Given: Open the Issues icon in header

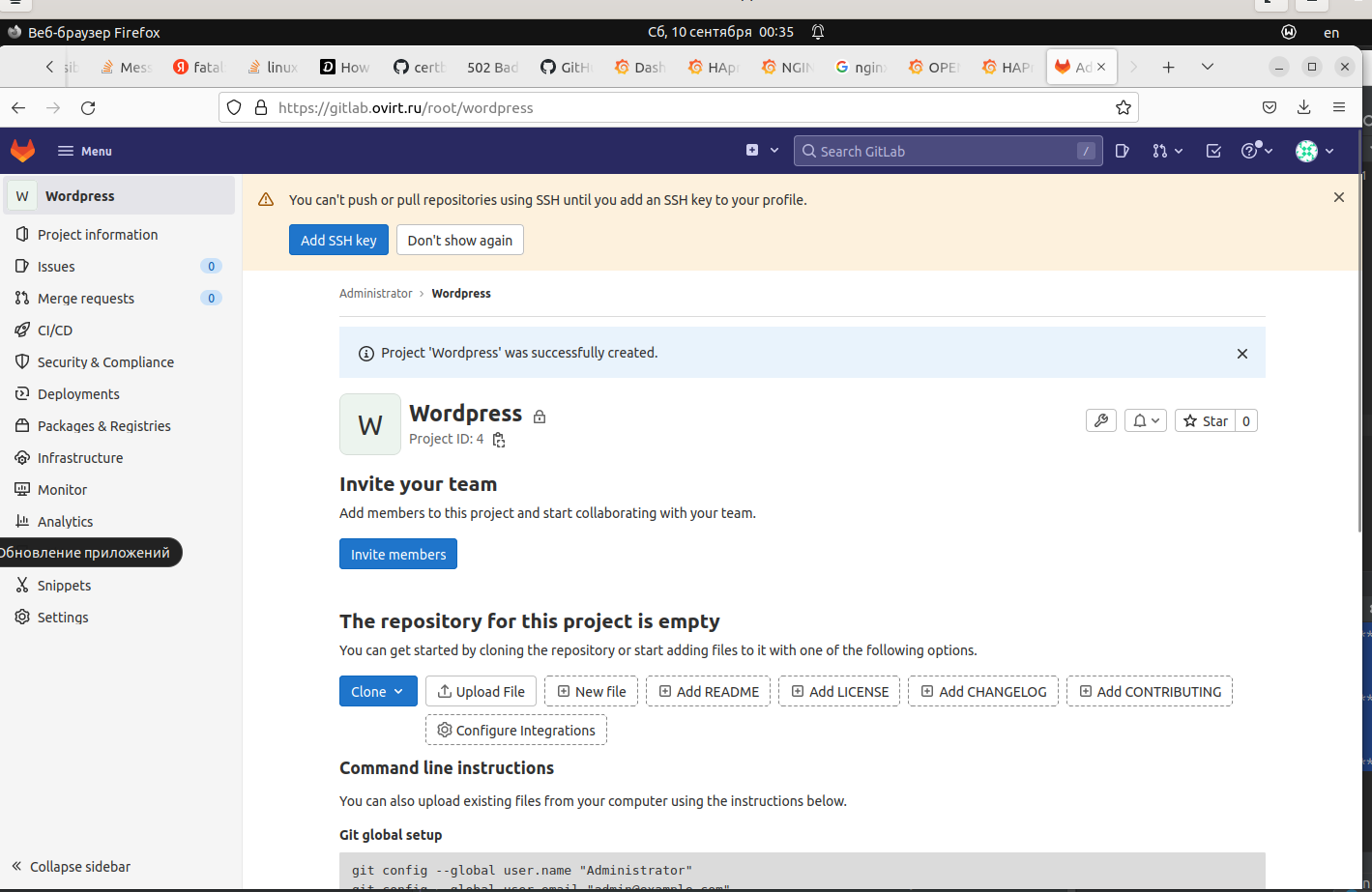Looking at the screenshot, I should point(1123,151).
